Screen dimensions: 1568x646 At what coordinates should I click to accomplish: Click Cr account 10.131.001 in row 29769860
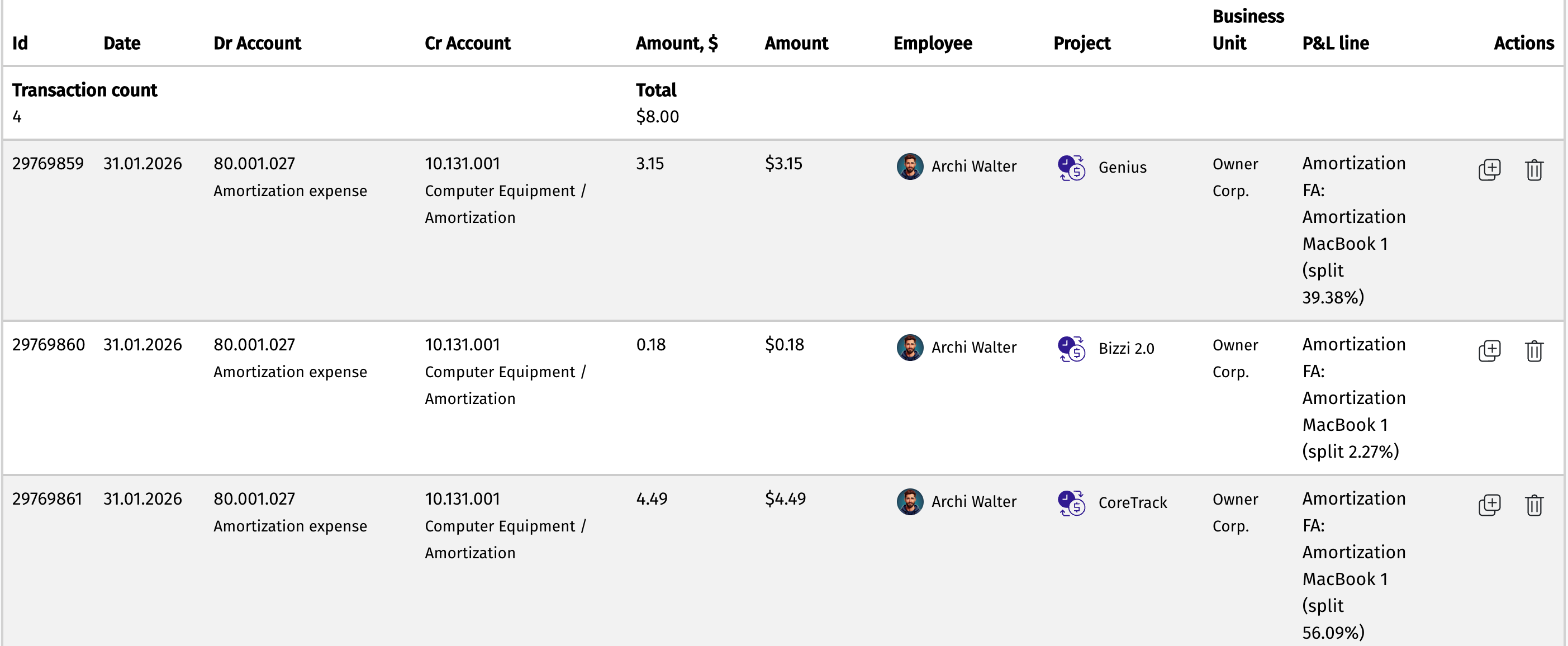462,345
